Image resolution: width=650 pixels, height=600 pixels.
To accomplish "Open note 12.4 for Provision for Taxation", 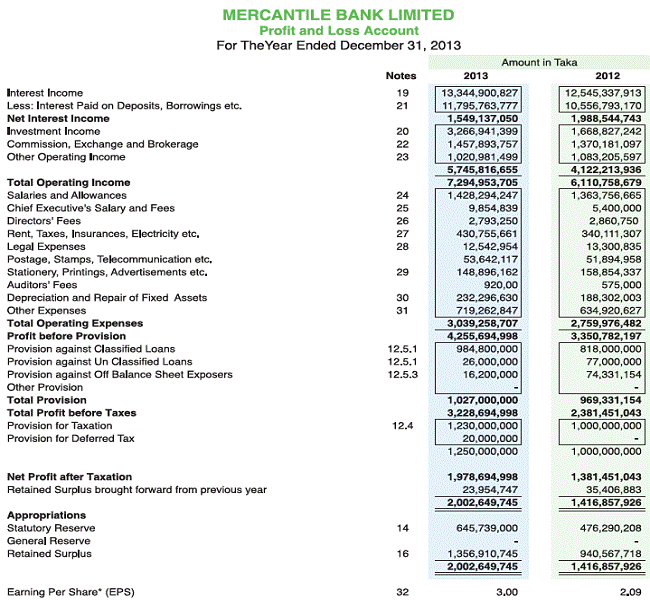I will (x=402, y=425).
